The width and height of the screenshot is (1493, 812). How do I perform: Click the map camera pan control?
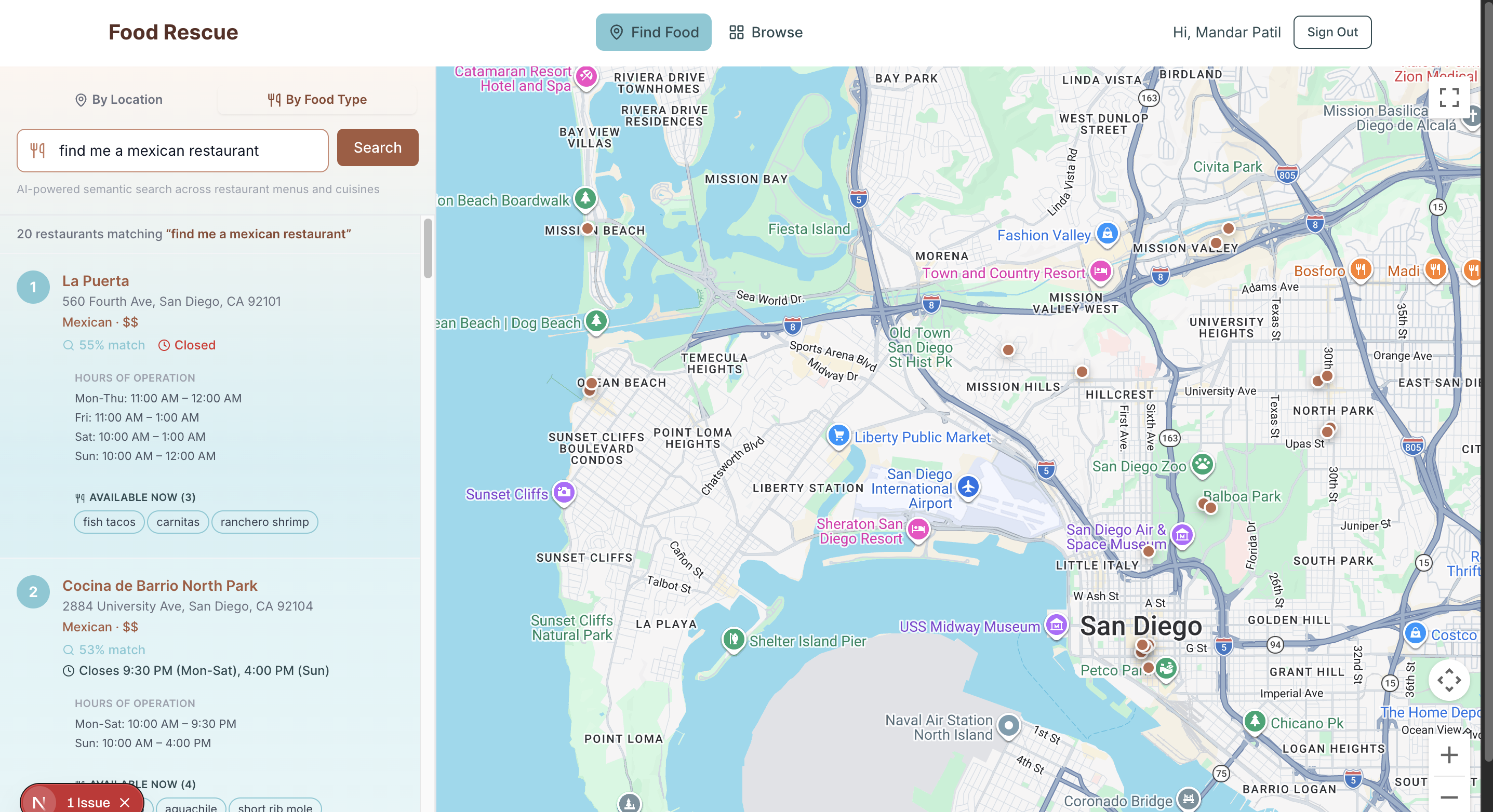tap(1448, 680)
